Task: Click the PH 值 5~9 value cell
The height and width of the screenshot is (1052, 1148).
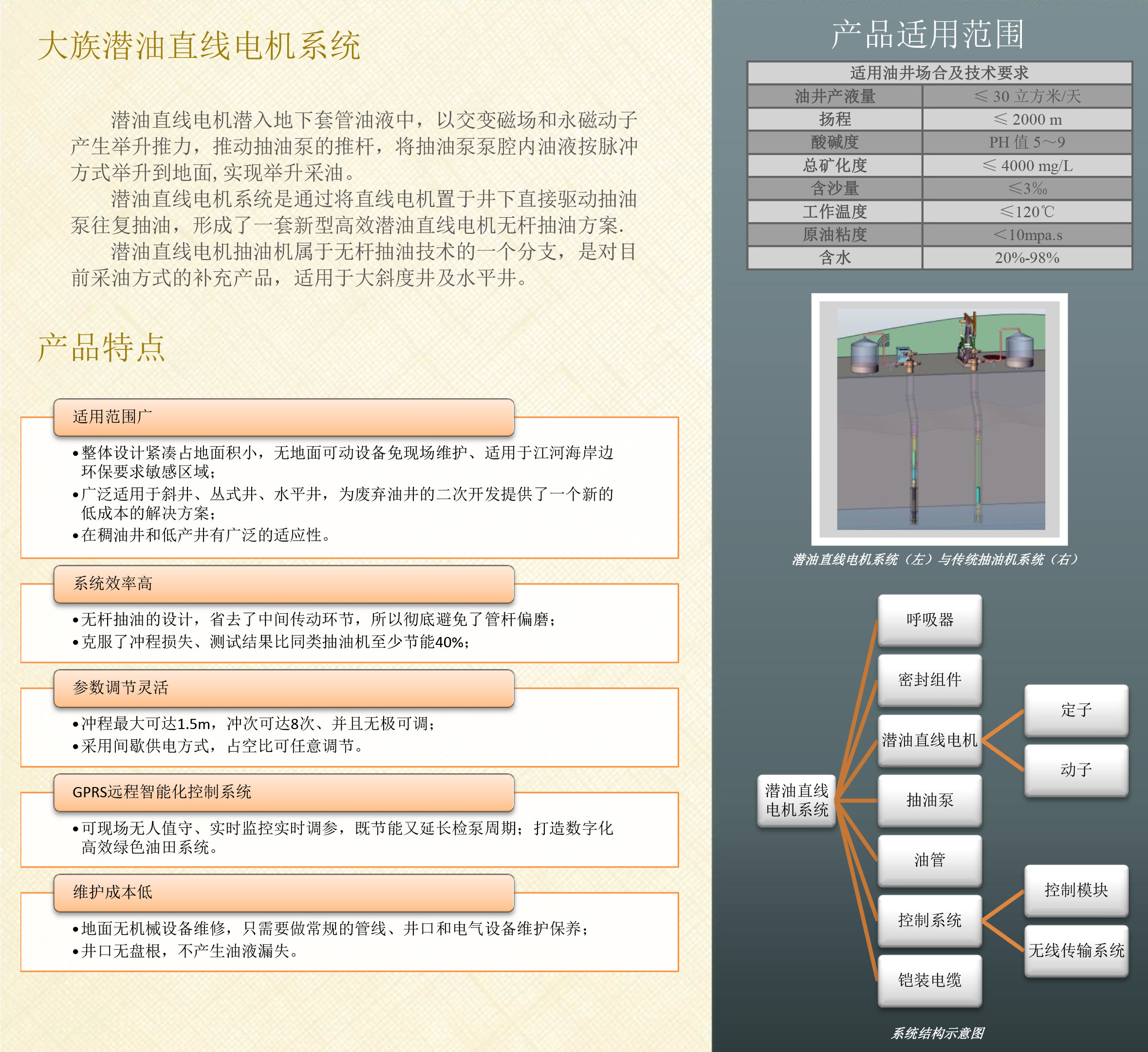Action: coord(1027,142)
